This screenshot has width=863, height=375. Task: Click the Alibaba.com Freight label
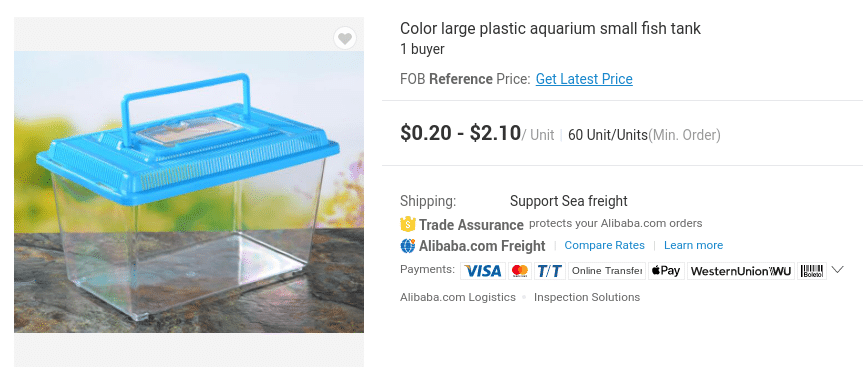[x=482, y=246]
